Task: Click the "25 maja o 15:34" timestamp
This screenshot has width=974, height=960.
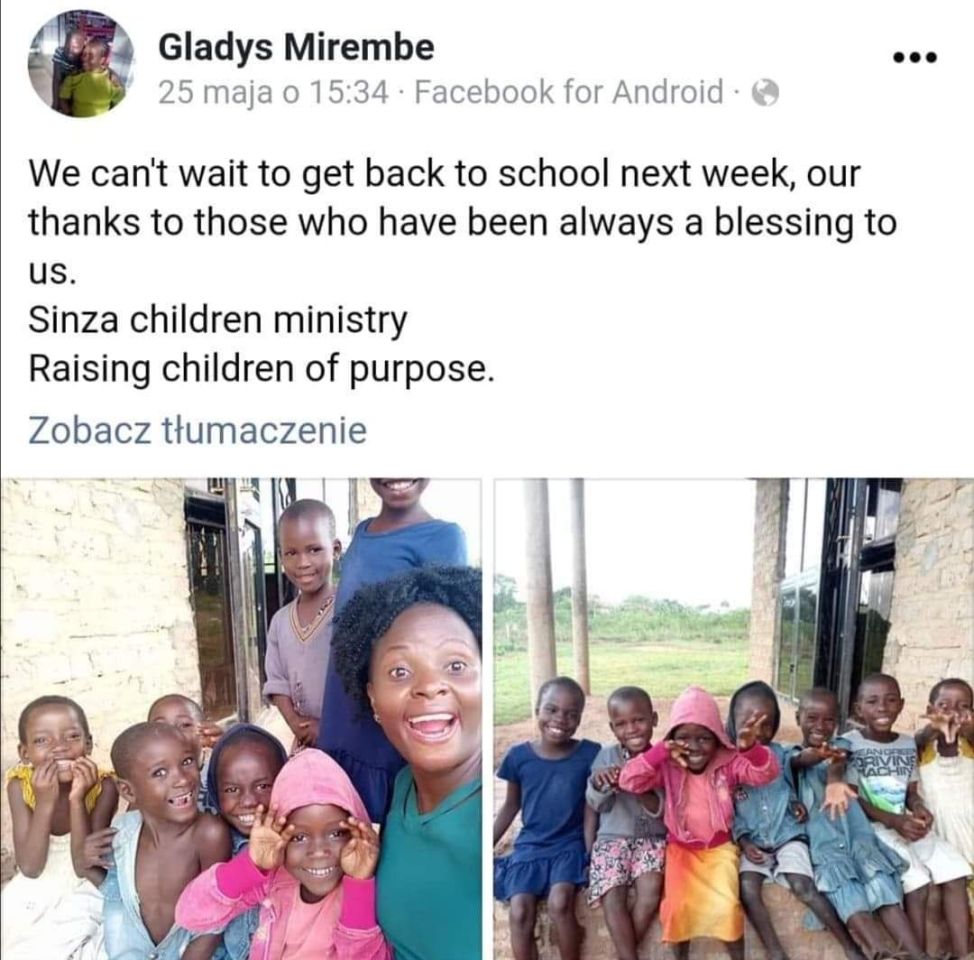Action: 273,93
